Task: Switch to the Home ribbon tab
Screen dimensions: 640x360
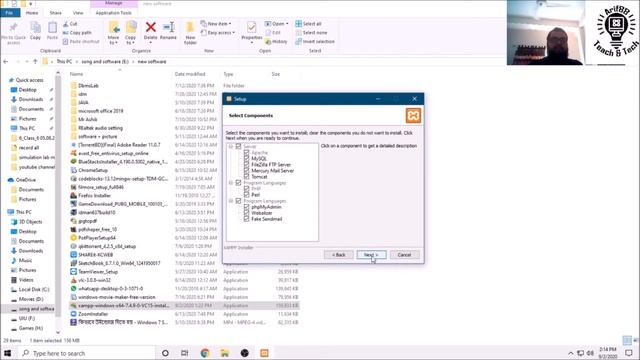Action: click(32, 13)
